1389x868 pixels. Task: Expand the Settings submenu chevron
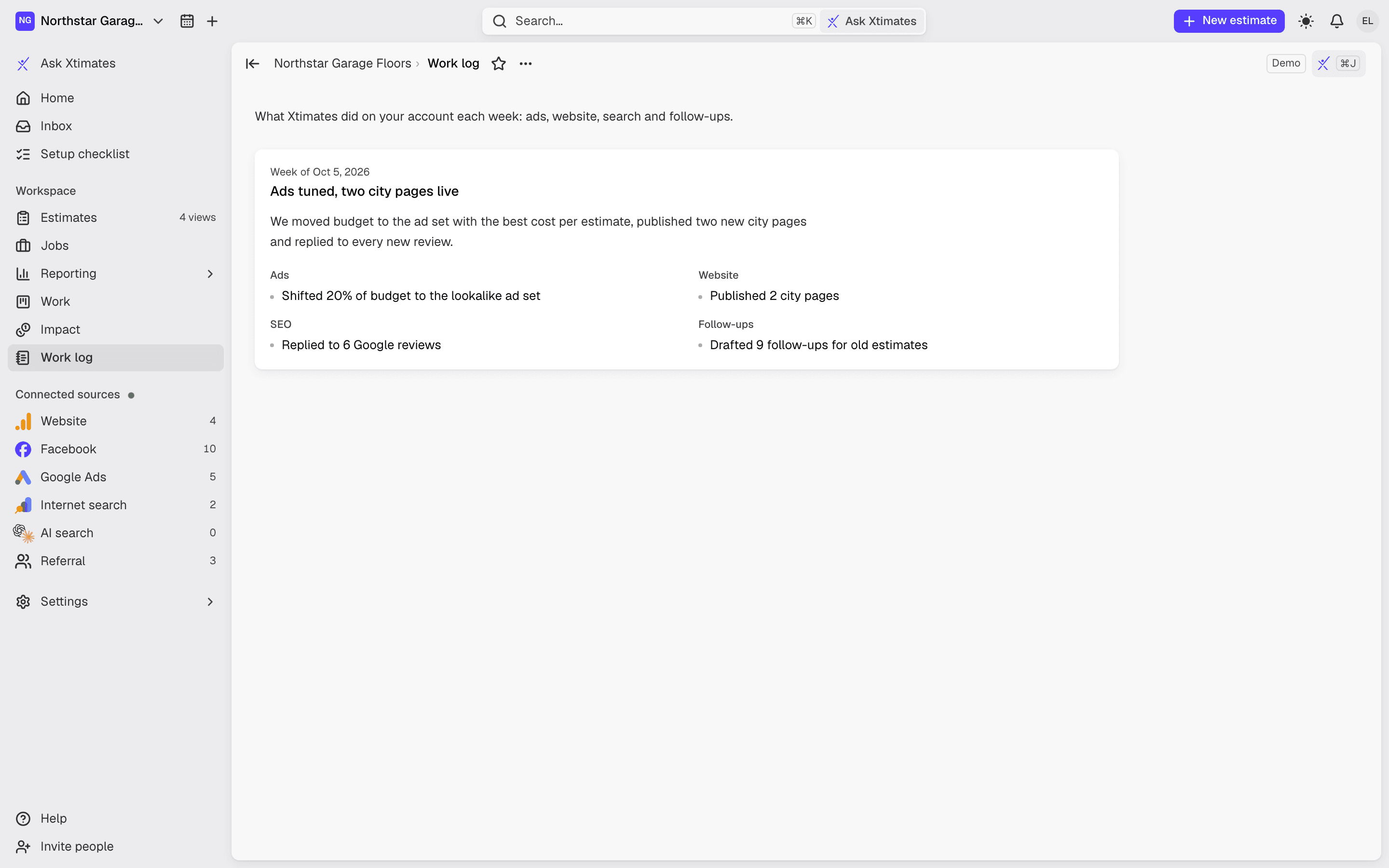click(210, 602)
